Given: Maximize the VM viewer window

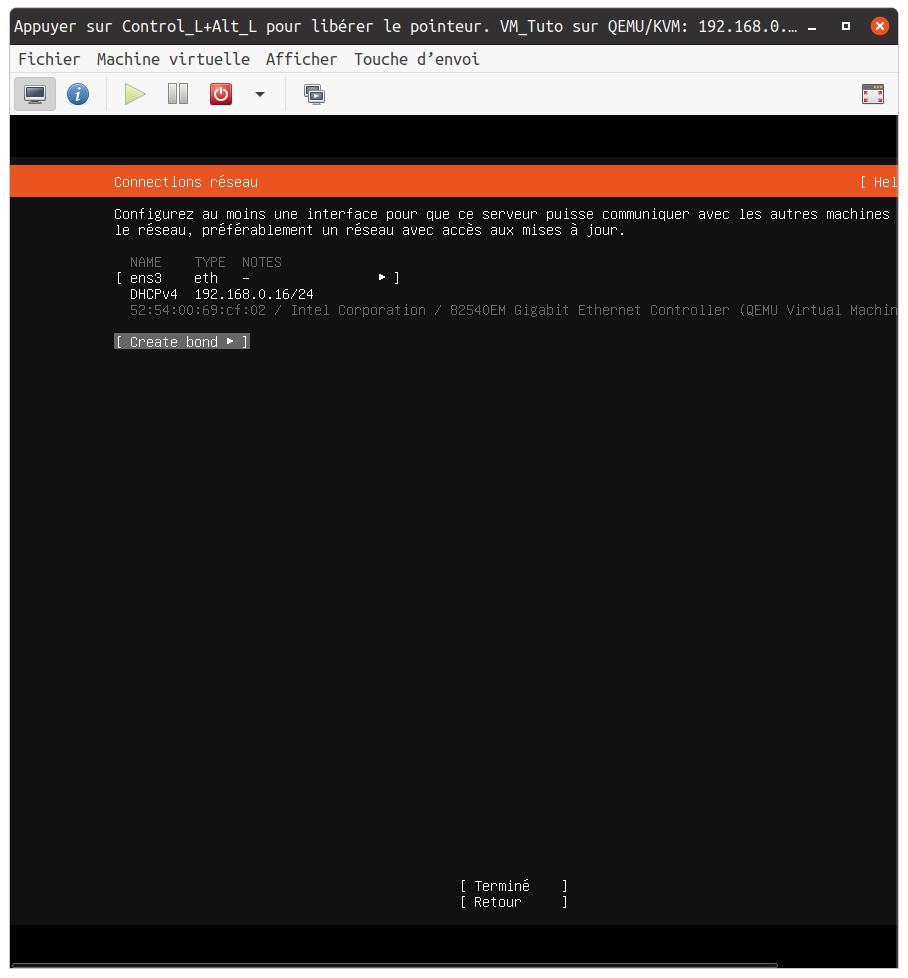Looking at the screenshot, I should (x=846, y=26).
